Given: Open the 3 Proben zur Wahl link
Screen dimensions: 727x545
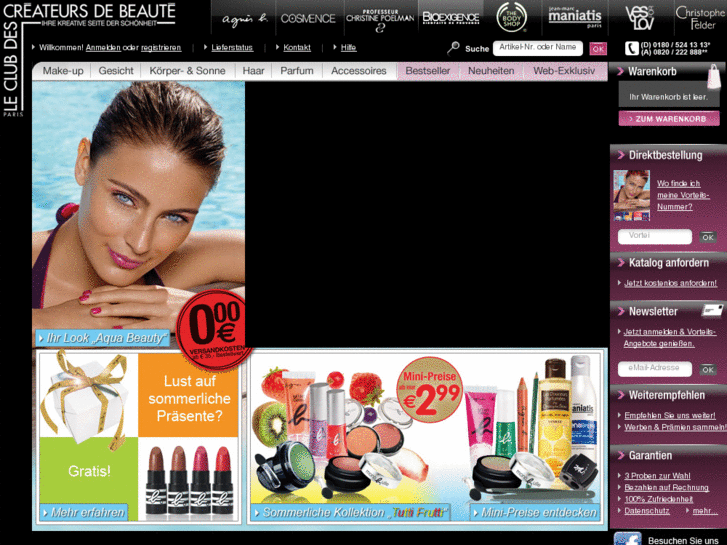Looking at the screenshot, I should (x=657, y=476).
